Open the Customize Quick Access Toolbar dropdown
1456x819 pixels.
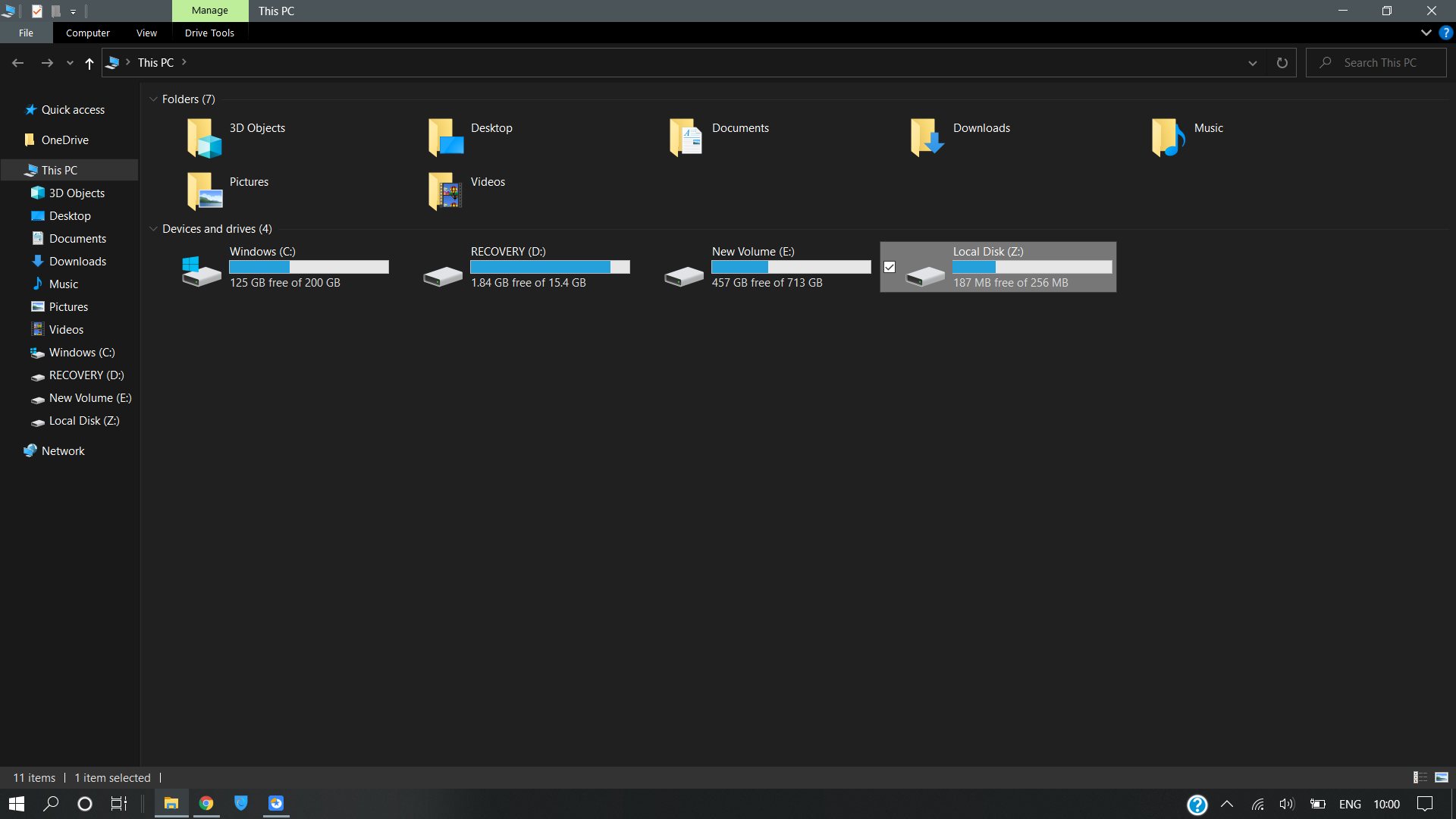coord(74,12)
